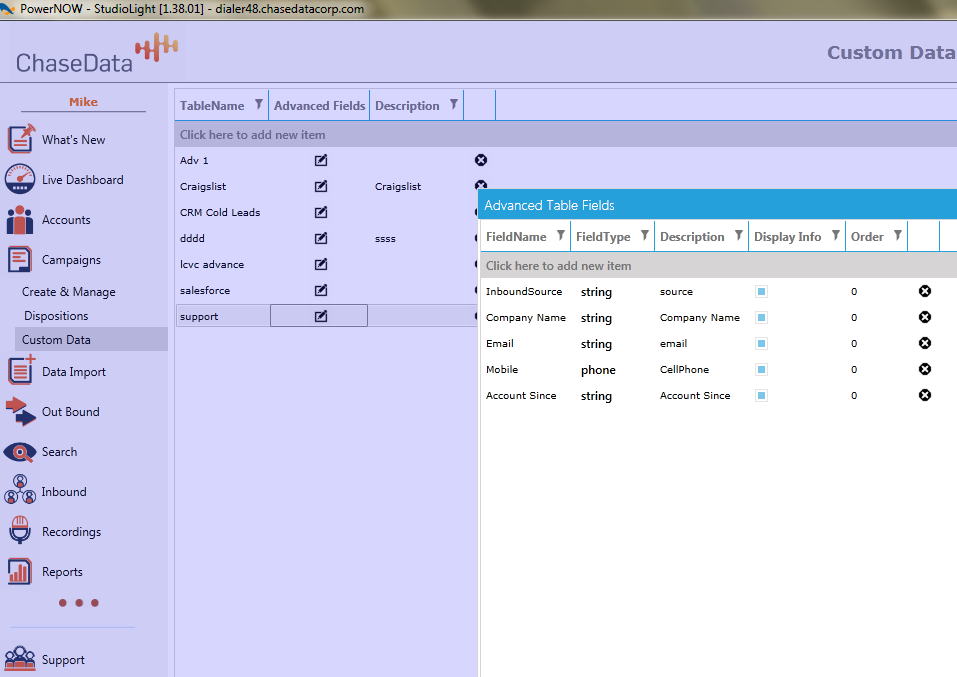The image size is (957, 677).
Task: Show more sidebar items via three dots
Action: 78,603
